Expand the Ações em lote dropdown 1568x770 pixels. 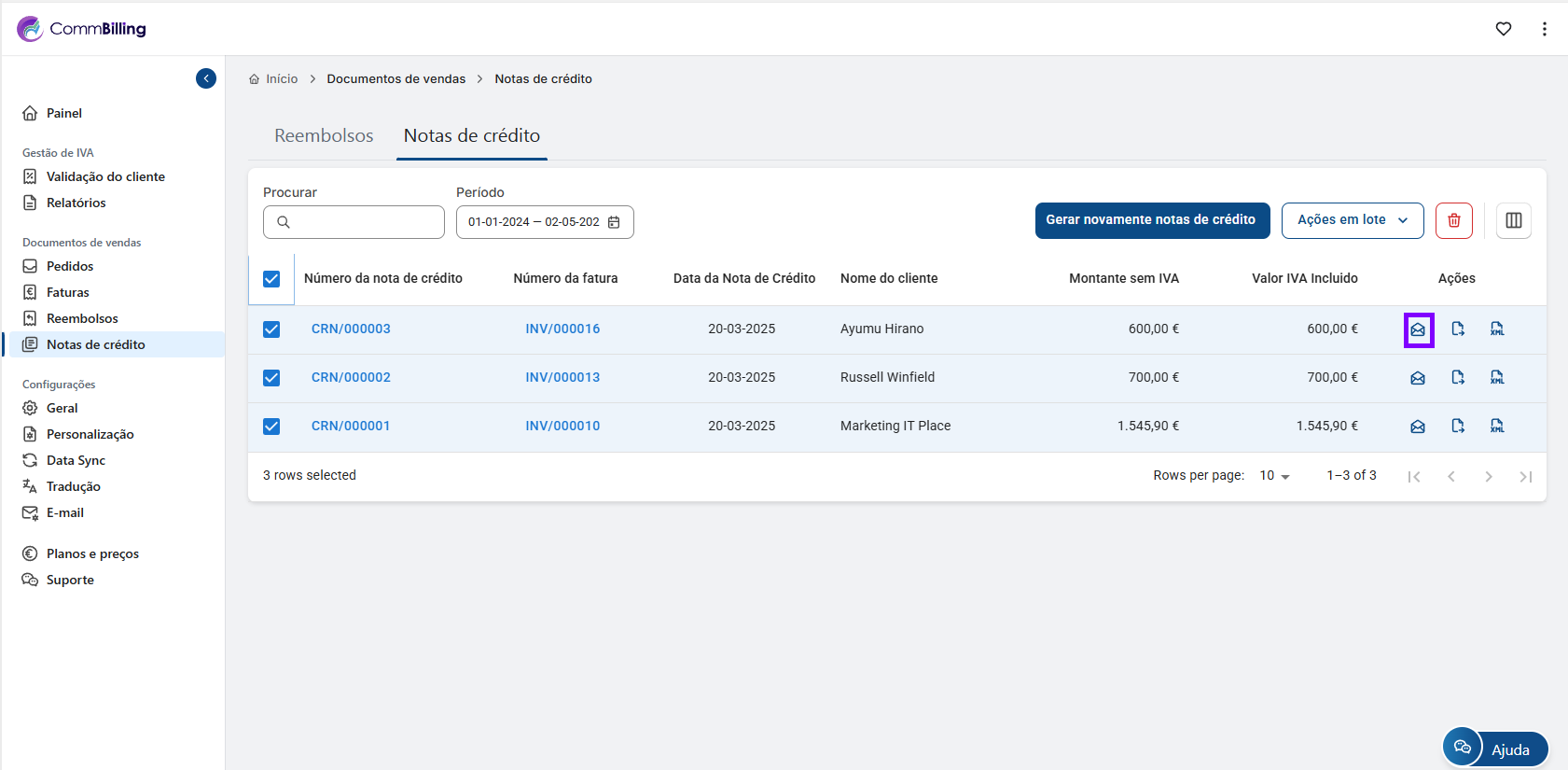click(x=1352, y=220)
